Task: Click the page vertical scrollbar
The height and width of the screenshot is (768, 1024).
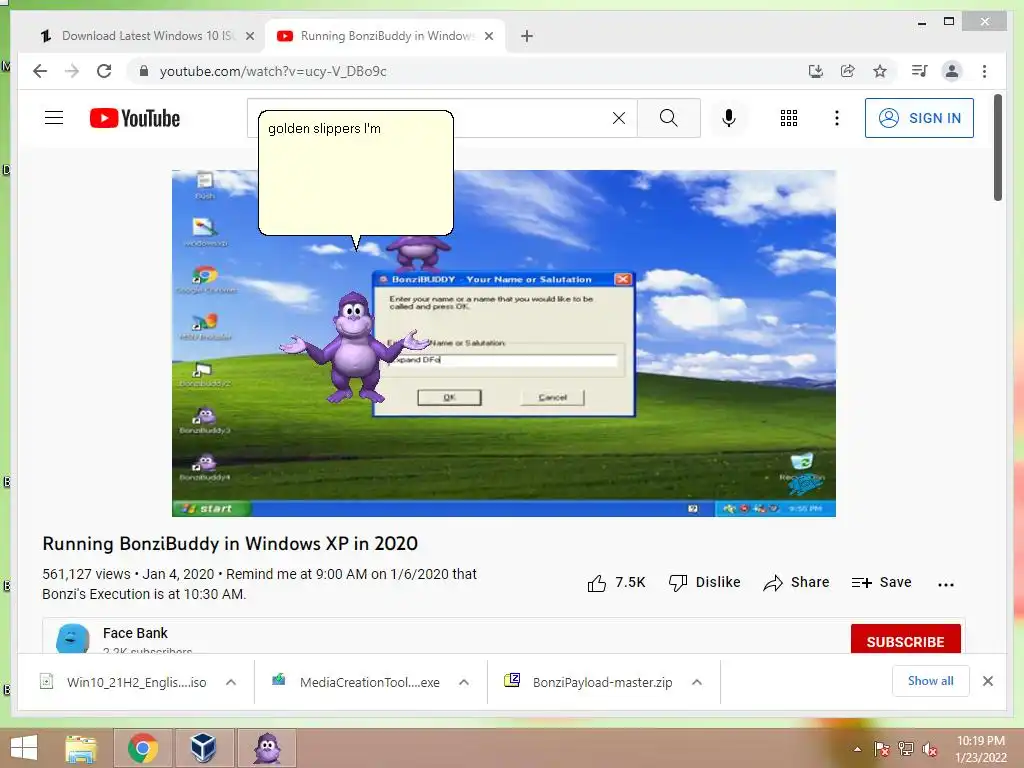Action: (x=997, y=148)
